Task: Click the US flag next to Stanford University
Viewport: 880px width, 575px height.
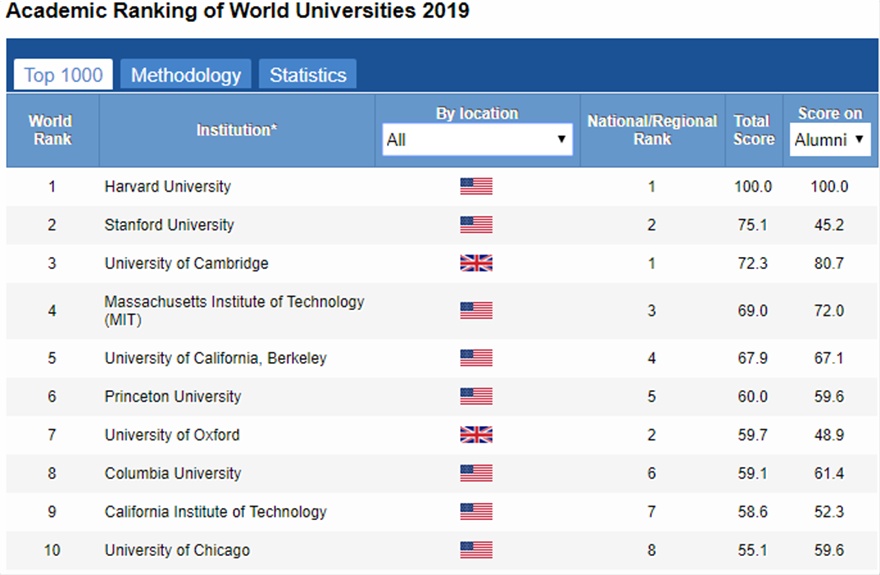Action: click(x=476, y=225)
